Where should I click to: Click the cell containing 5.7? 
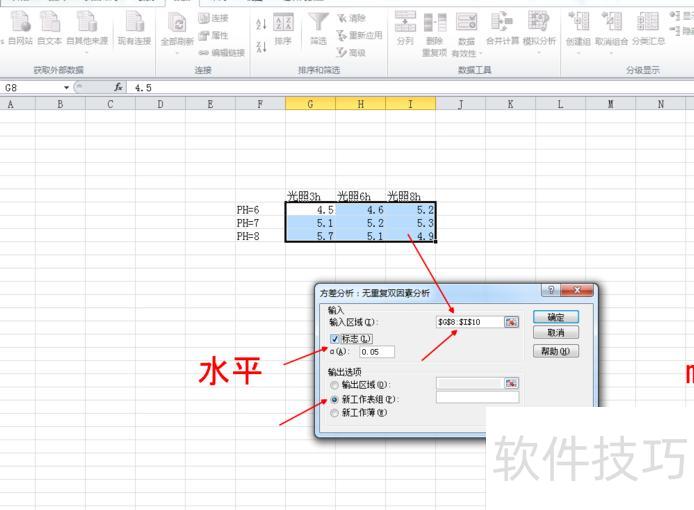(310, 236)
